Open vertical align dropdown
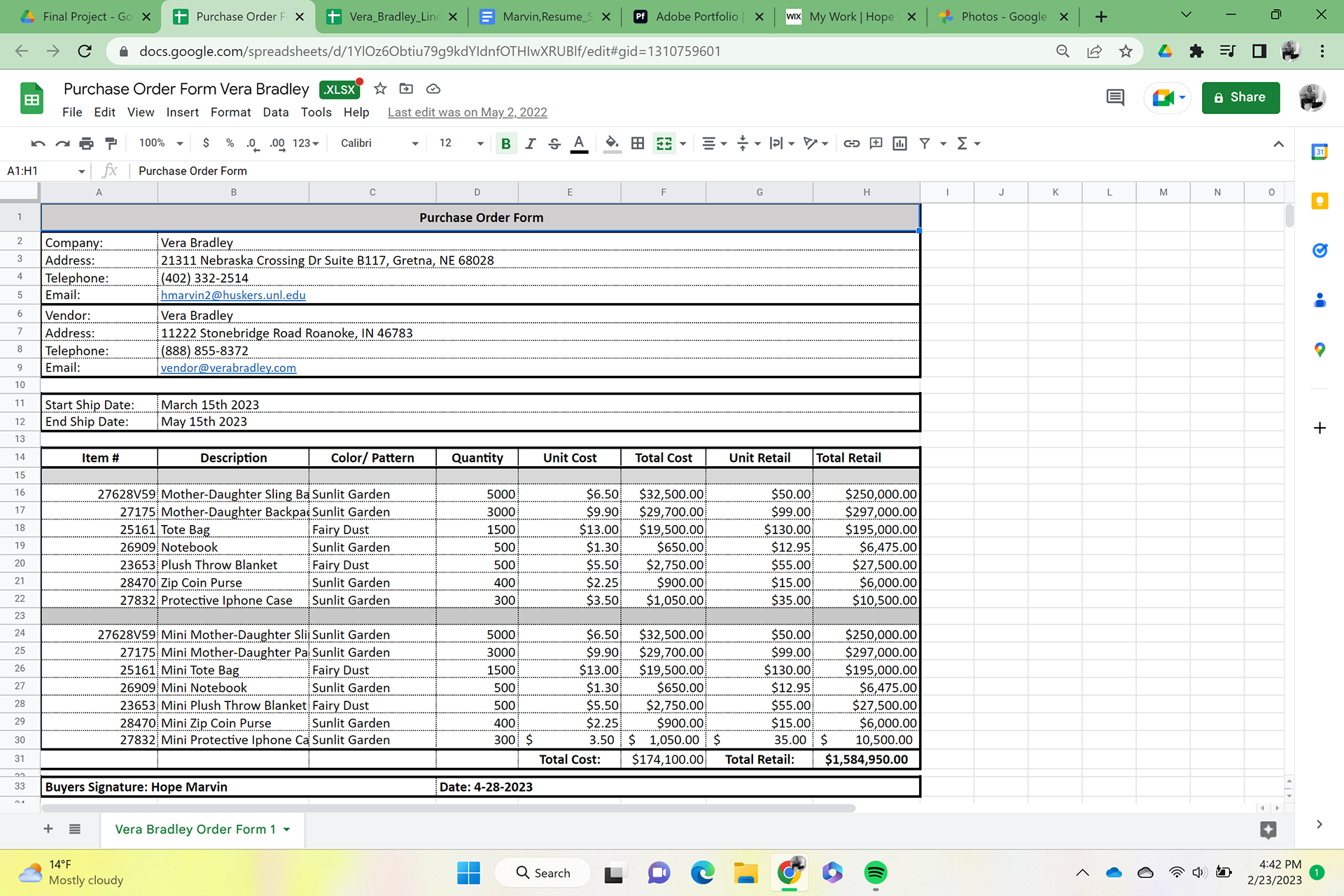Image resolution: width=1344 pixels, height=896 pixels. tap(748, 143)
